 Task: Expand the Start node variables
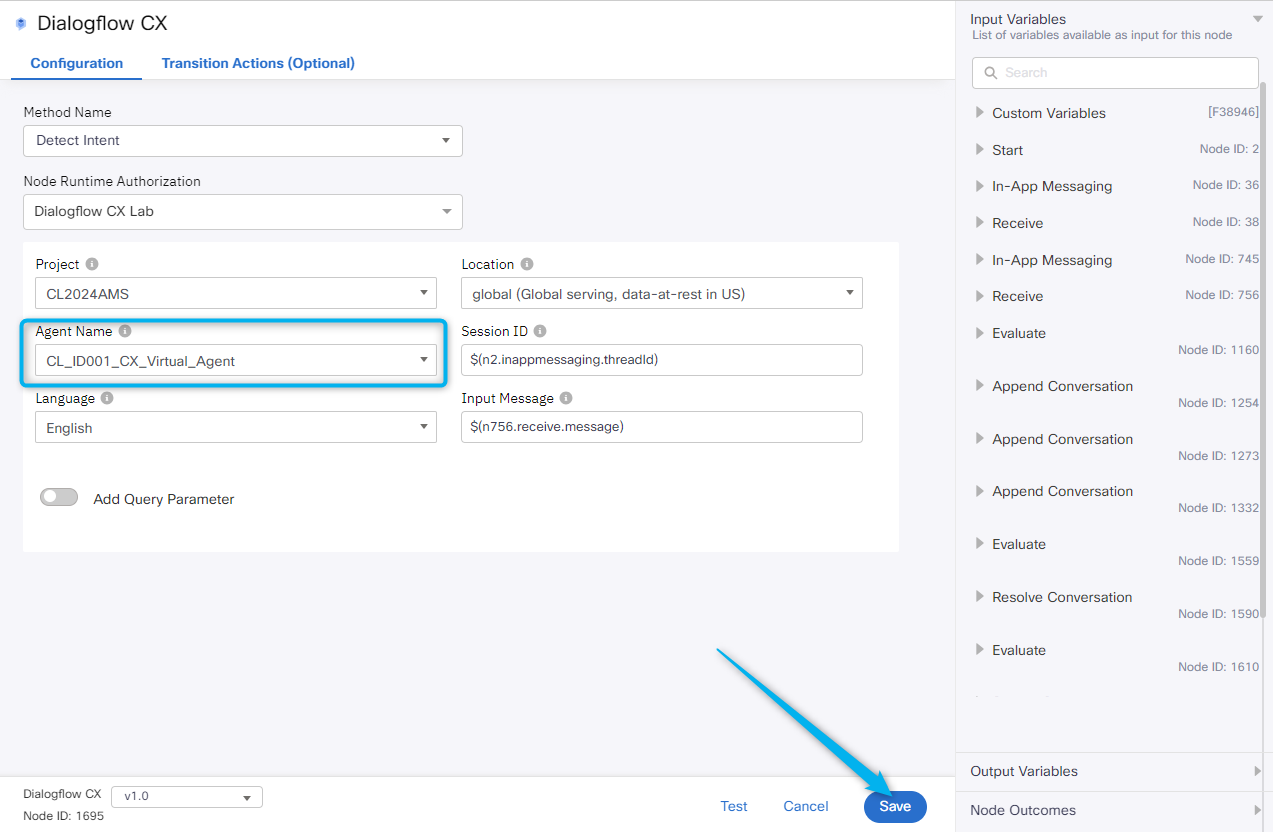[x=980, y=149]
